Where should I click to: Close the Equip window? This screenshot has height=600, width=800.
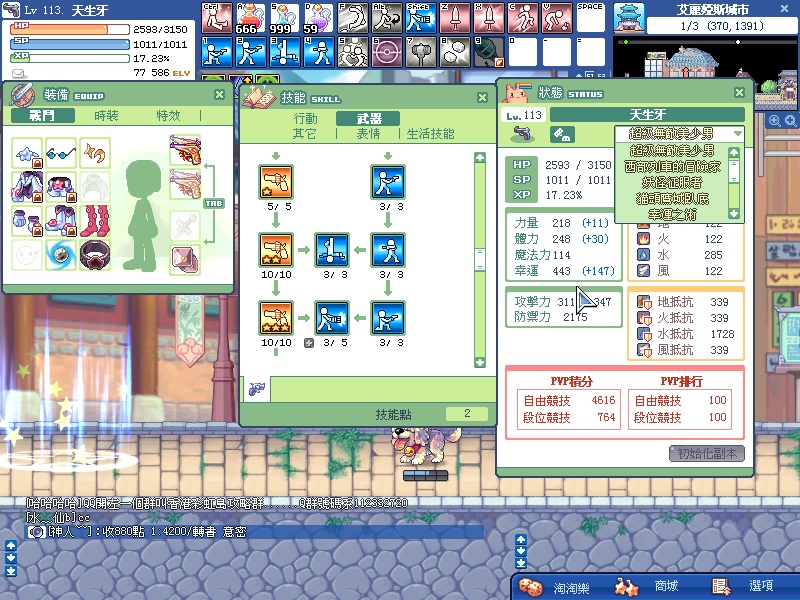(219, 94)
